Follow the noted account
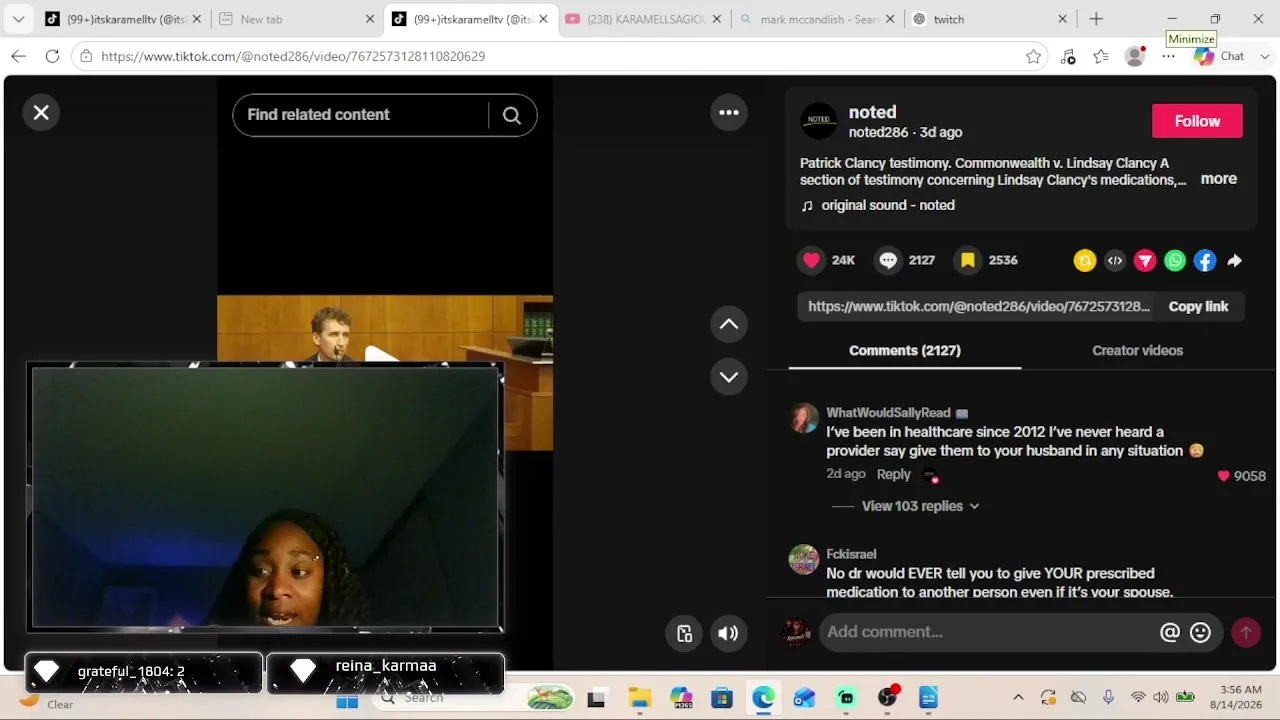Image resolution: width=1280 pixels, height=720 pixels. (x=1197, y=121)
